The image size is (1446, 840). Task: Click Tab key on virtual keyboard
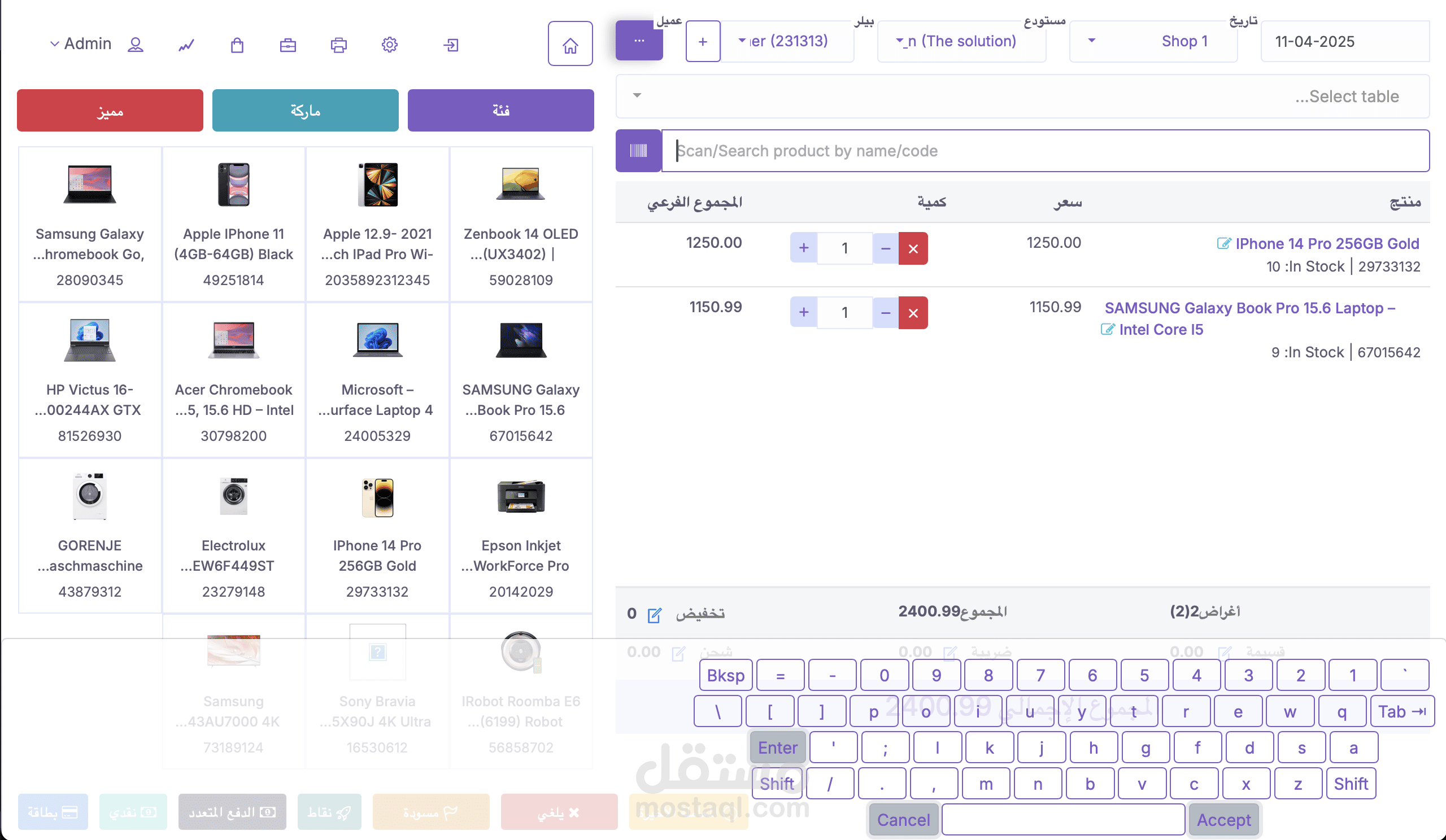click(1402, 711)
